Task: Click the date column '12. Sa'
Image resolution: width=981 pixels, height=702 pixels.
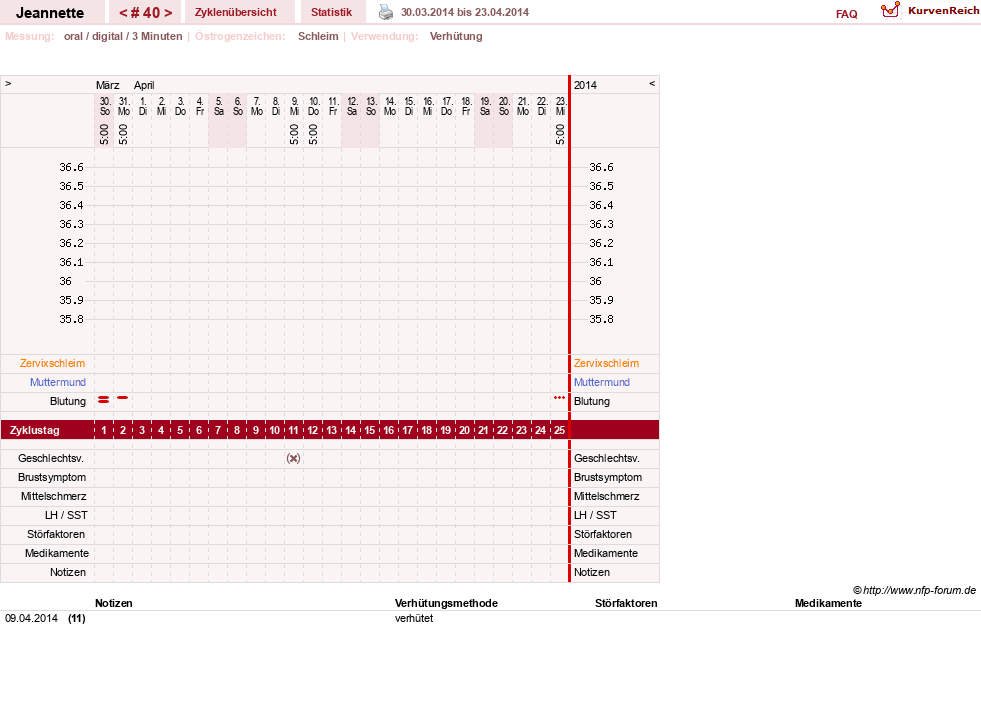Action: pyautogui.click(x=352, y=106)
